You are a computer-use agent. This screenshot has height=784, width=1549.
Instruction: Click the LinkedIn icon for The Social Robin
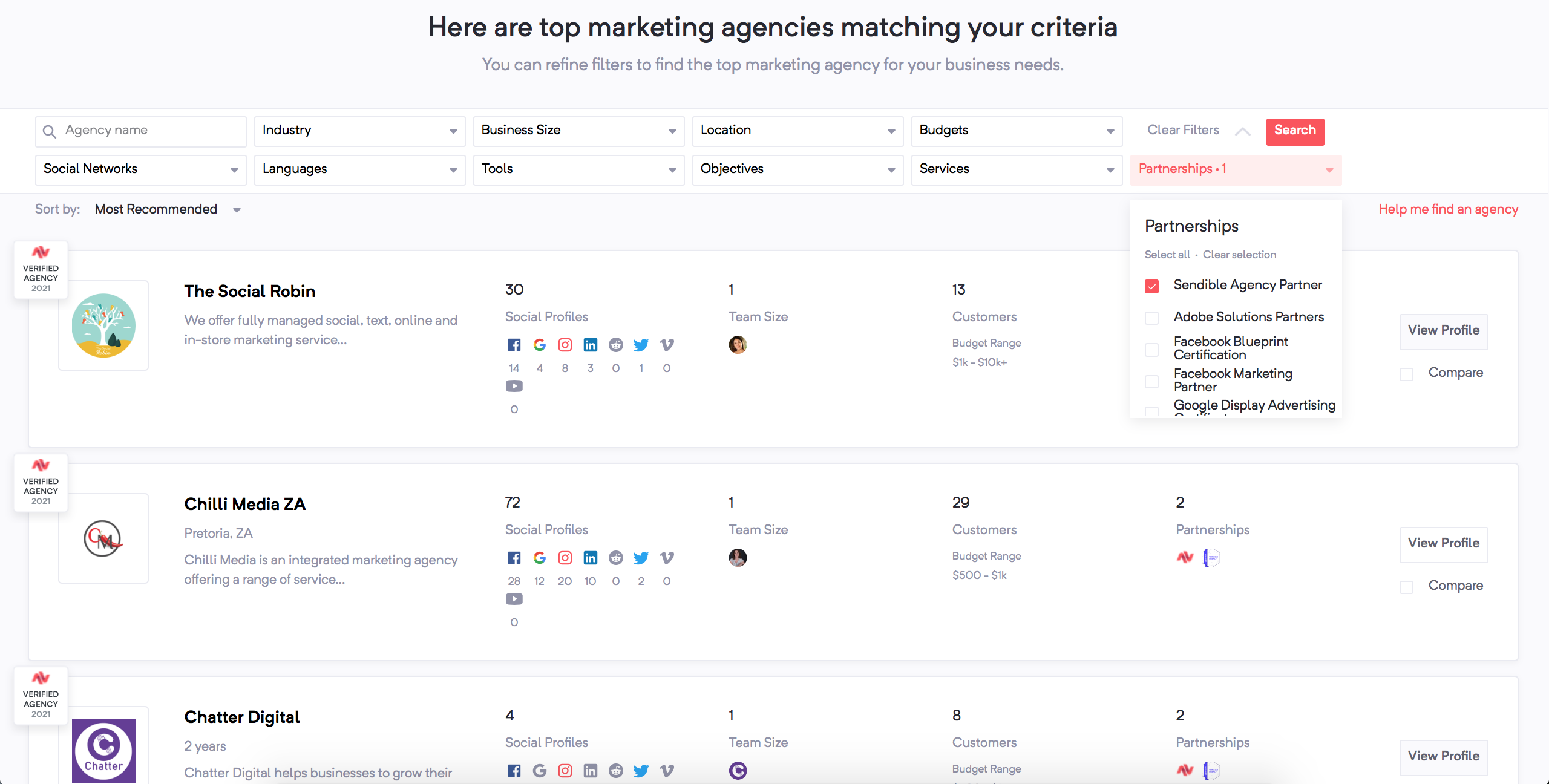(590, 345)
